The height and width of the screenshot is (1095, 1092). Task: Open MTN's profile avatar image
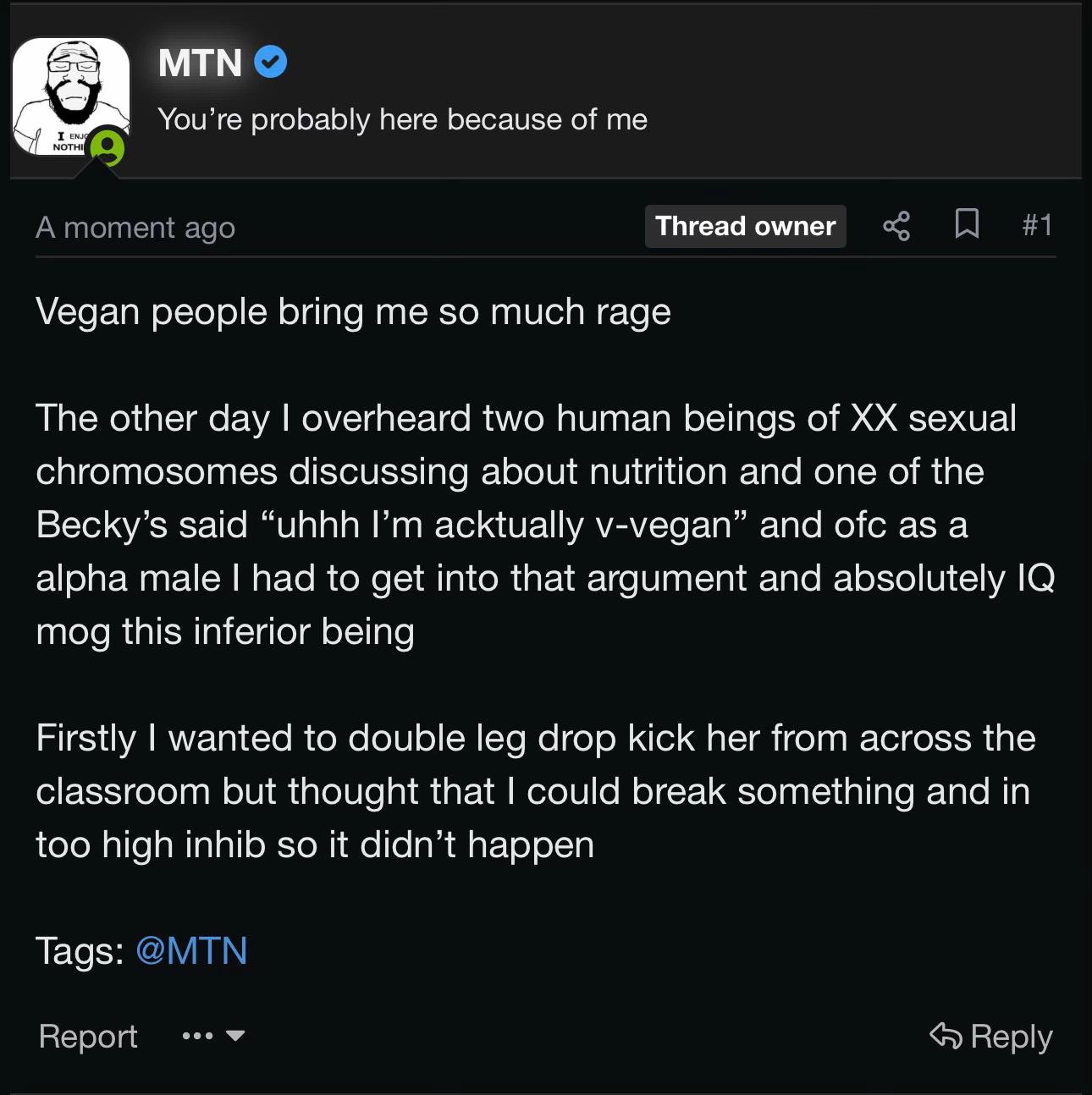71,97
